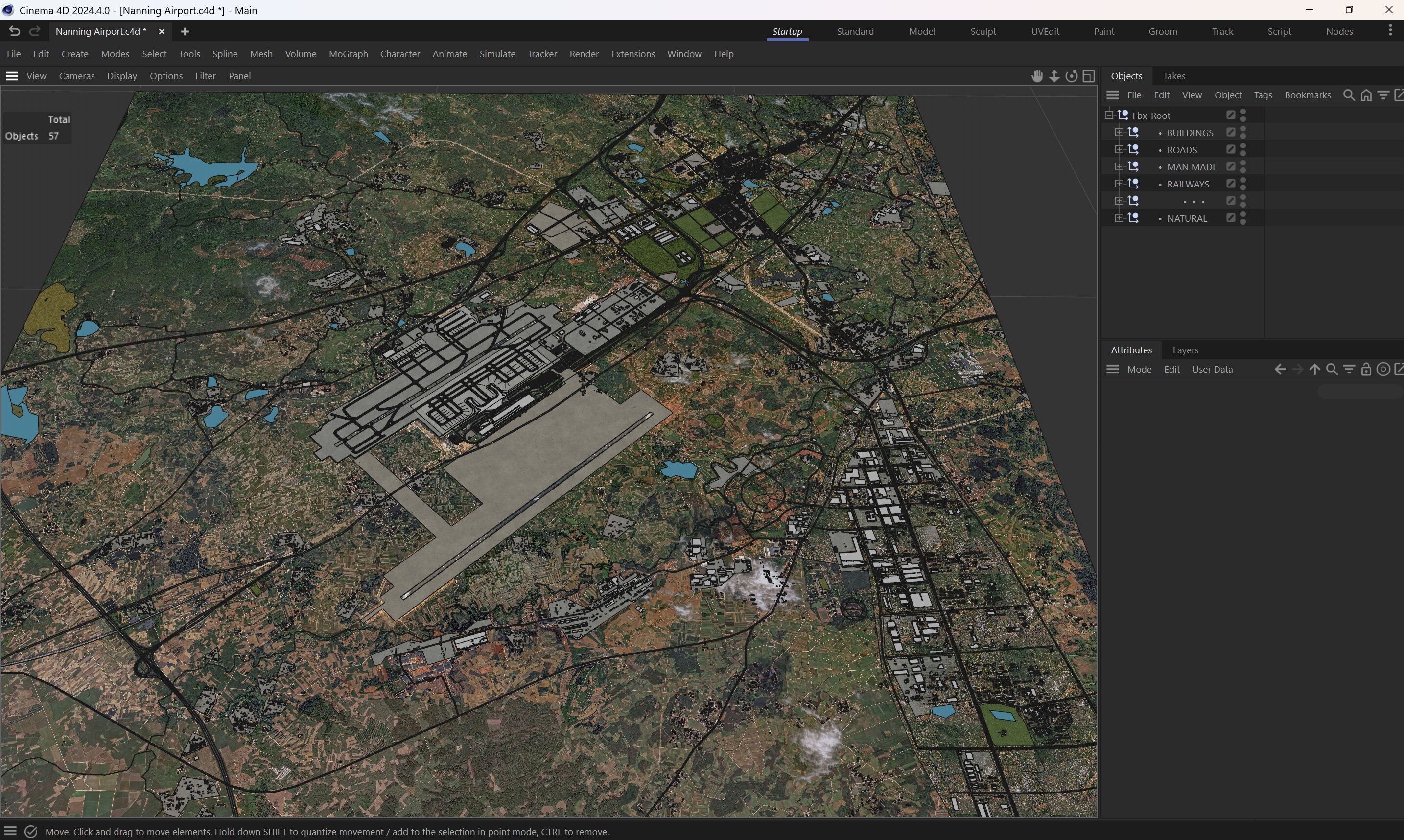This screenshot has width=1404, height=840.
Task: Click the Attributes new manager circle icon
Action: 1383,369
